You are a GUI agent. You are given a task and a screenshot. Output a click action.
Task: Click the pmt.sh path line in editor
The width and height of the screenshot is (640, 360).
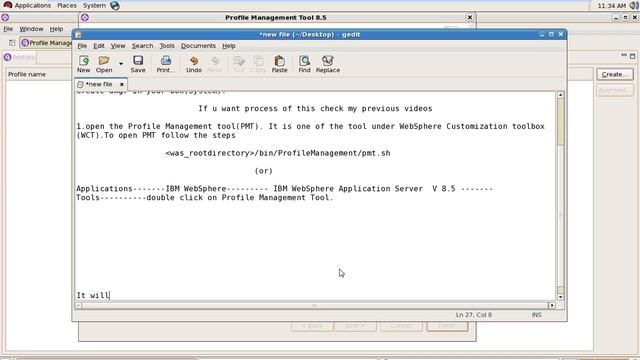[278, 153]
